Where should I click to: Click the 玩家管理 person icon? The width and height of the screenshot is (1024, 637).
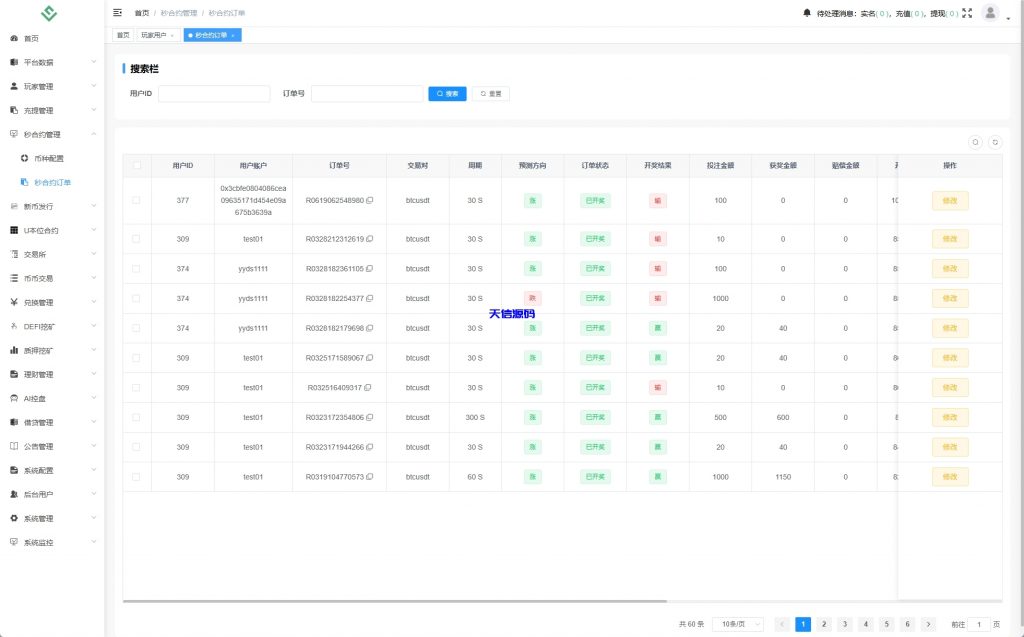[x=14, y=86]
